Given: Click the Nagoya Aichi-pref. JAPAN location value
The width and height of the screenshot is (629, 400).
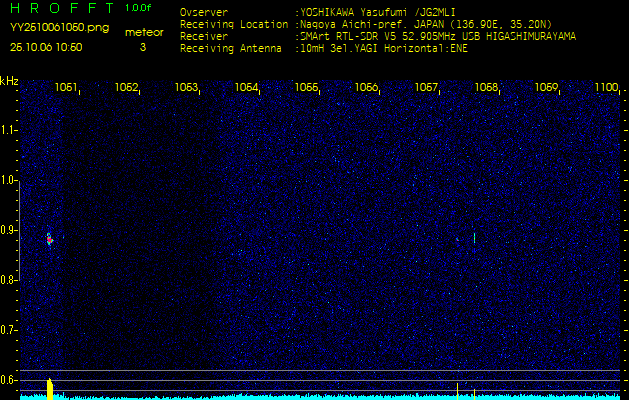Looking at the screenshot, I should coord(426,24).
